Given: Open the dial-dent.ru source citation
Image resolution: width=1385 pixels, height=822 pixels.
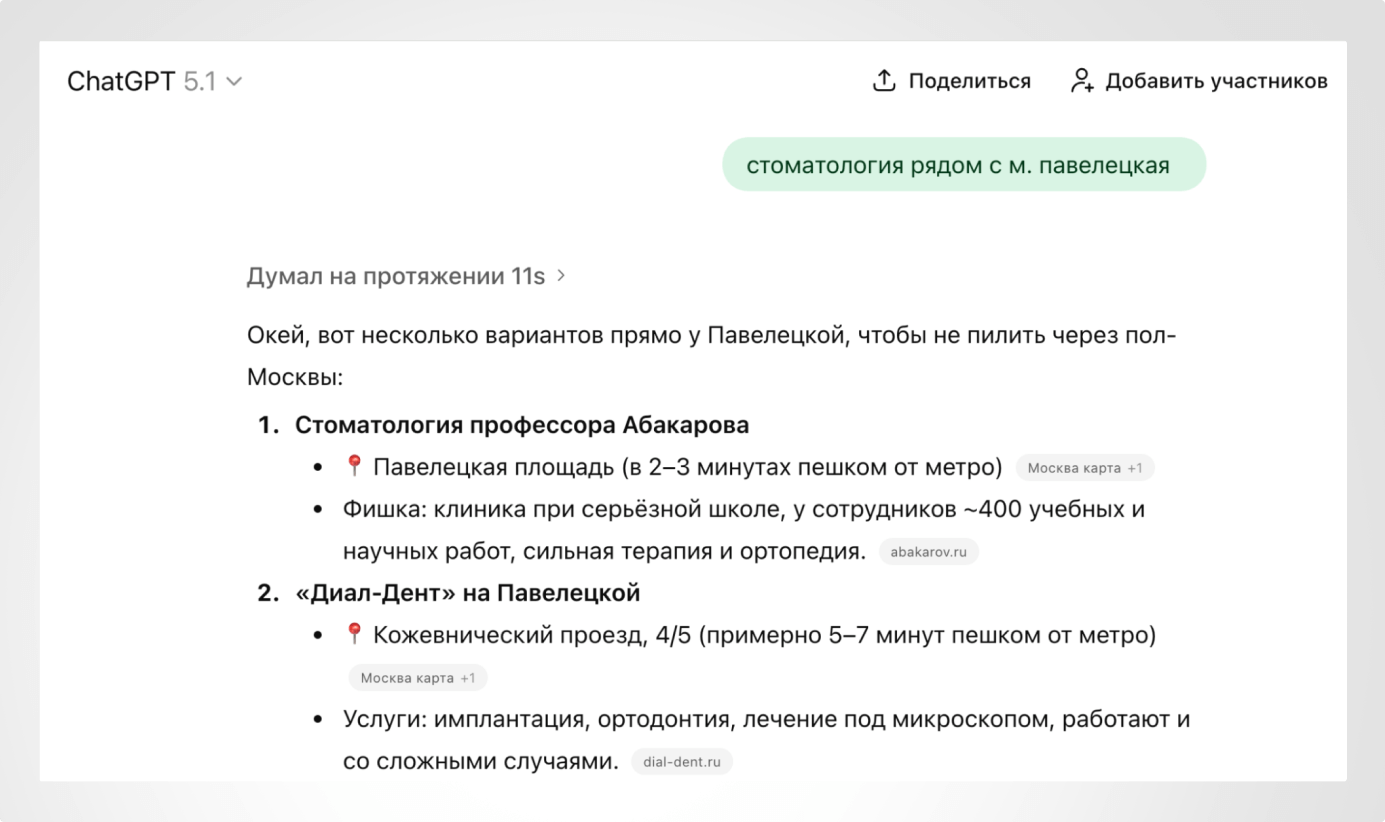Looking at the screenshot, I should pyautogui.click(x=682, y=761).
